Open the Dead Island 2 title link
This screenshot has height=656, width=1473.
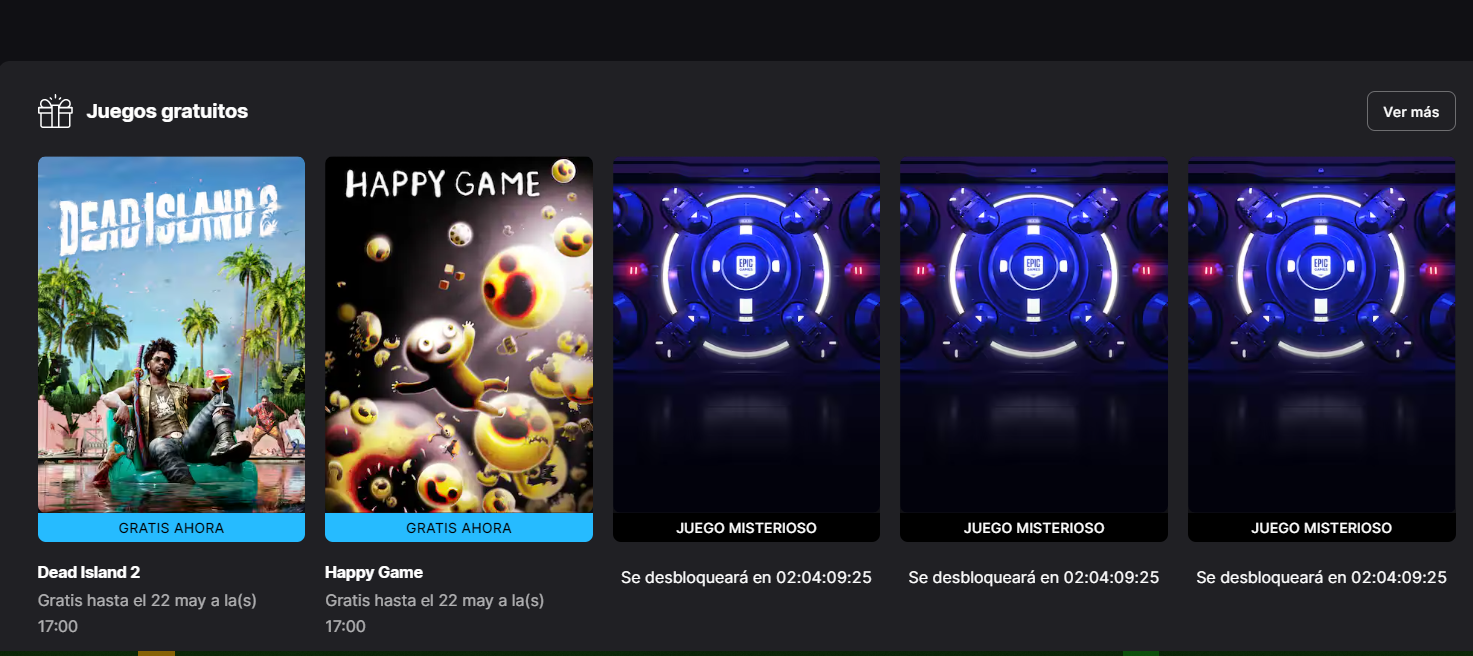click(x=89, y=572)
